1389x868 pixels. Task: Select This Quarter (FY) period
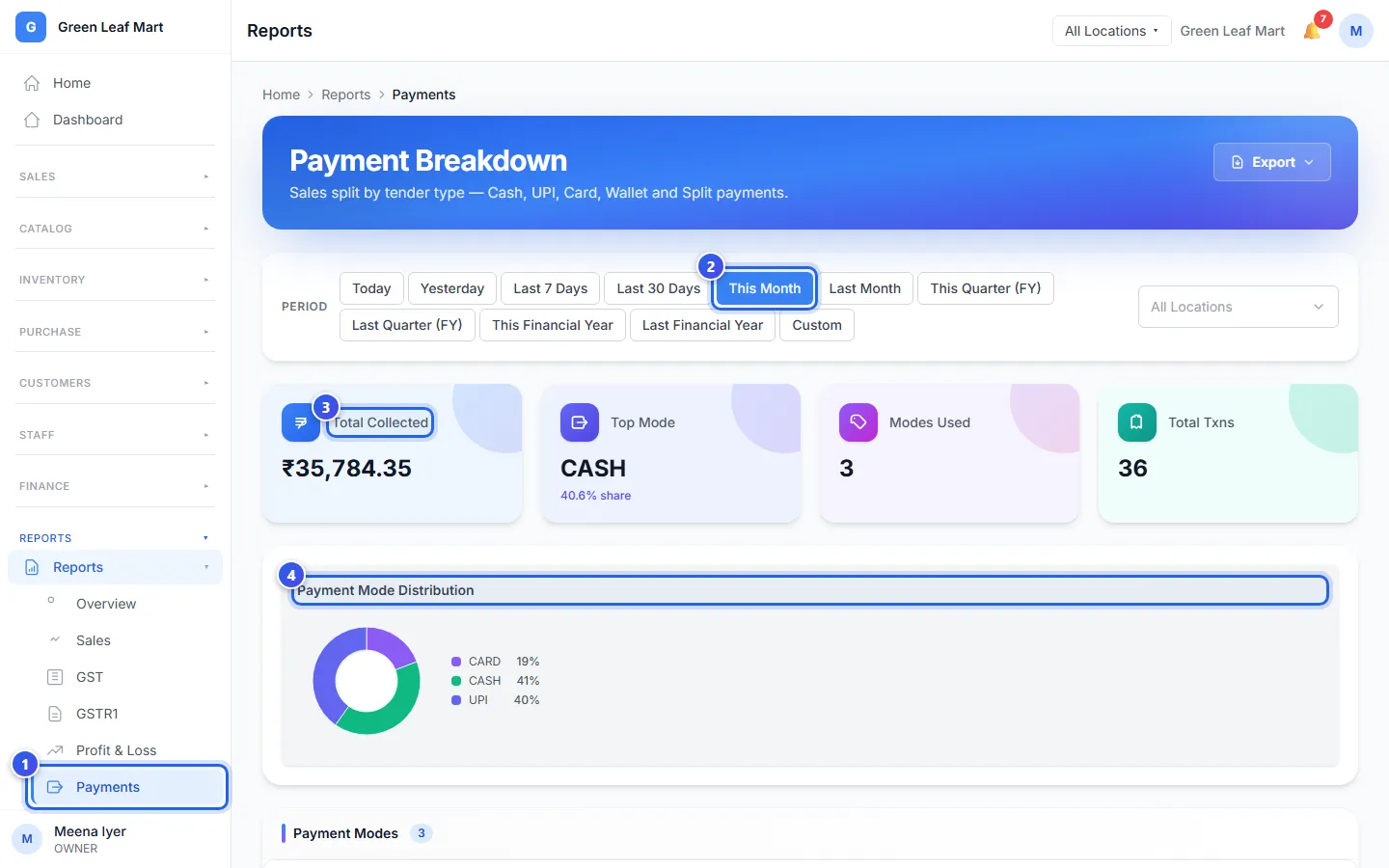coord(986,288)
